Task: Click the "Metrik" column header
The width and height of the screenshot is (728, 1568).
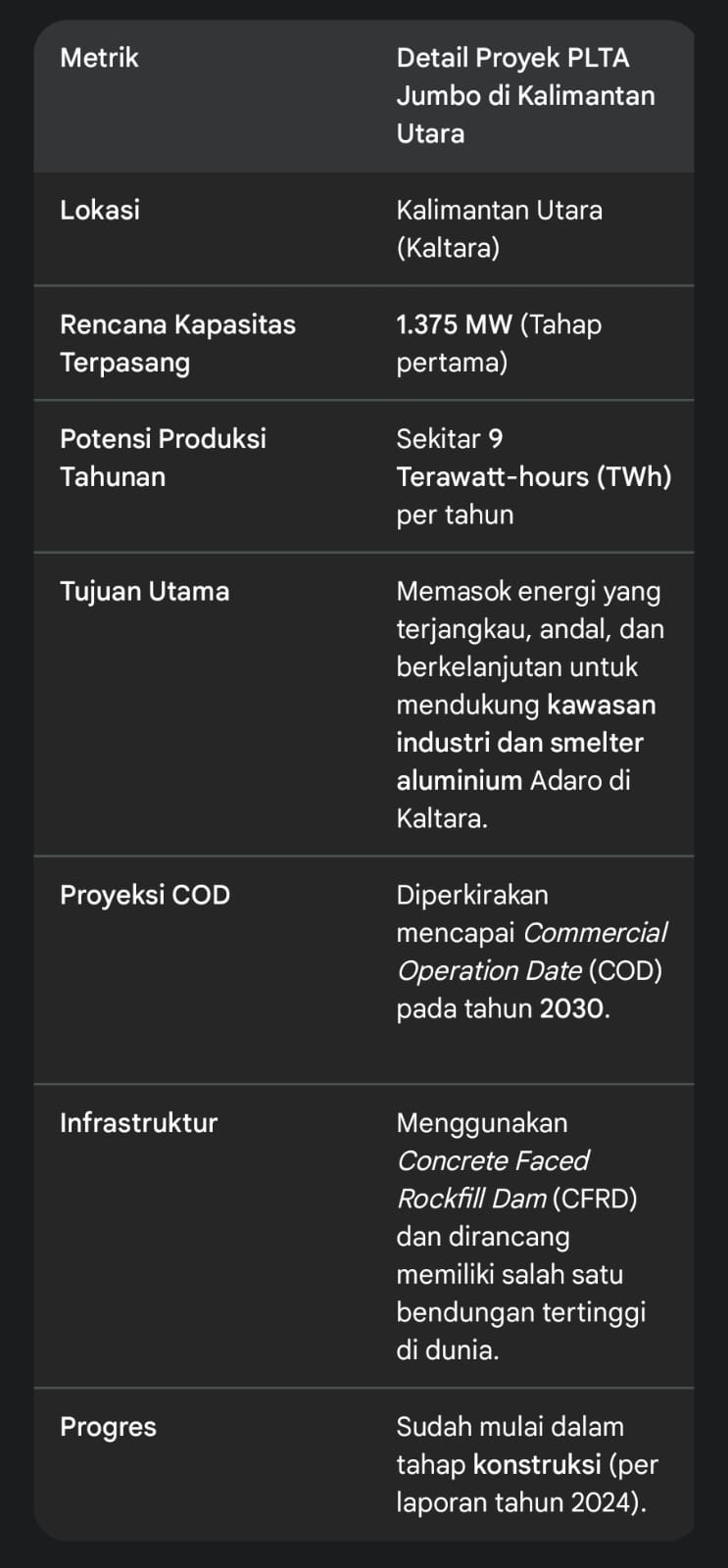Action: click(99, 58)
